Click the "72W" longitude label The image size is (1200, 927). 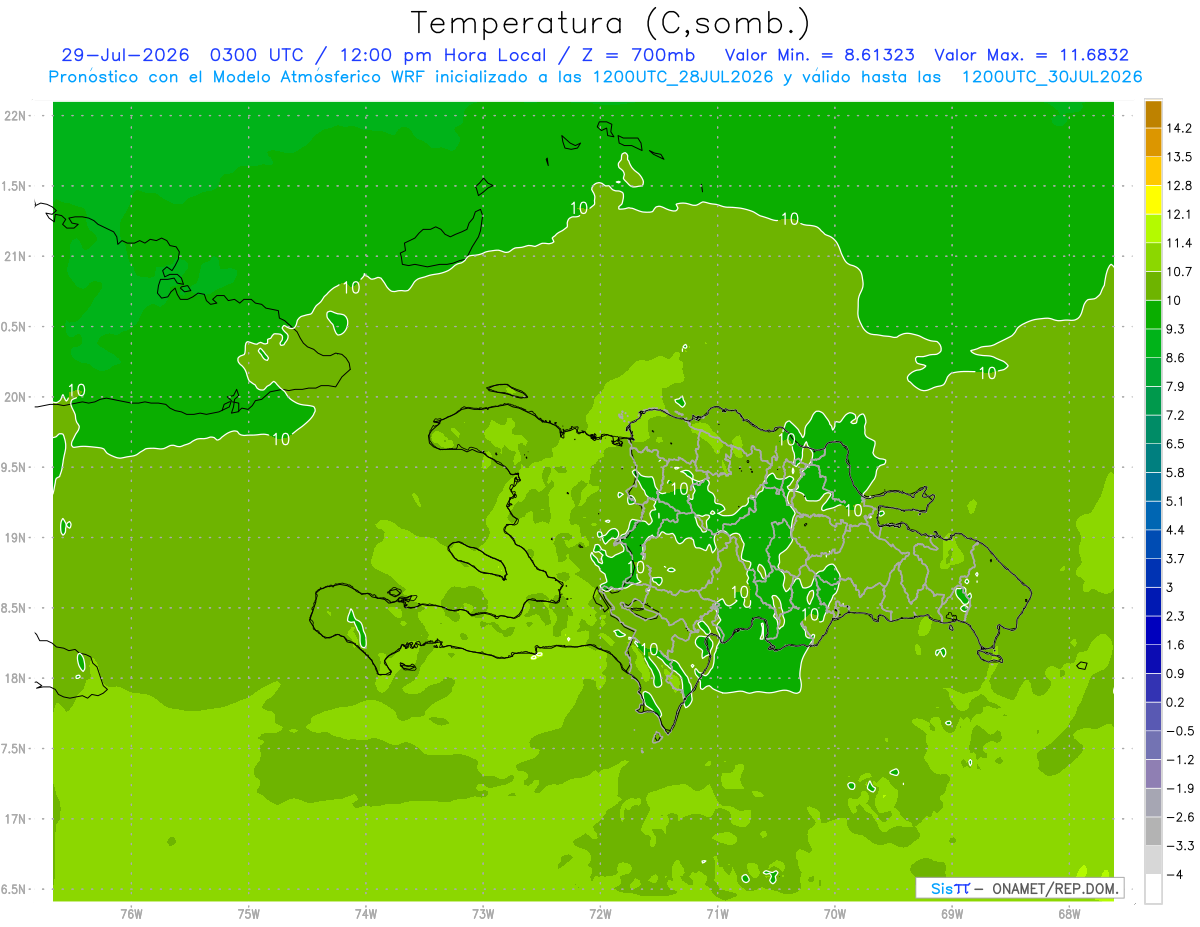[x=600, y=914]
